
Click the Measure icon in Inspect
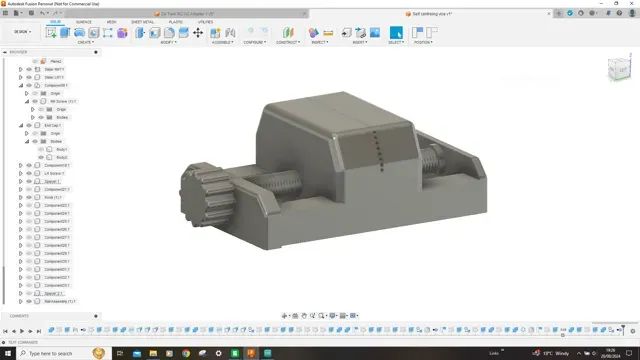[x=328, y=33]
